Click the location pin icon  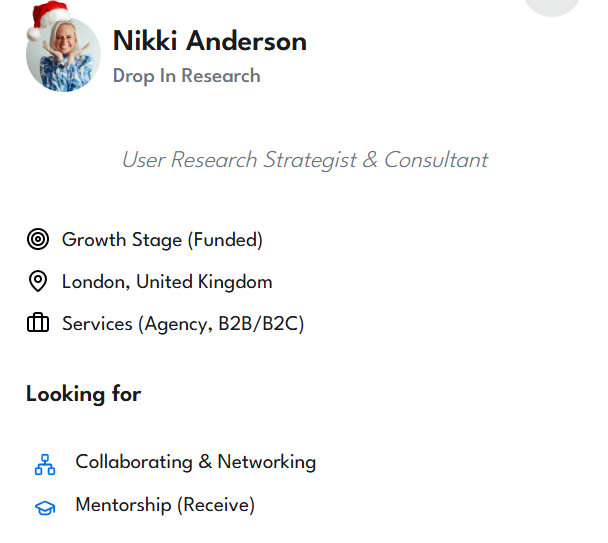pos(38,282)
